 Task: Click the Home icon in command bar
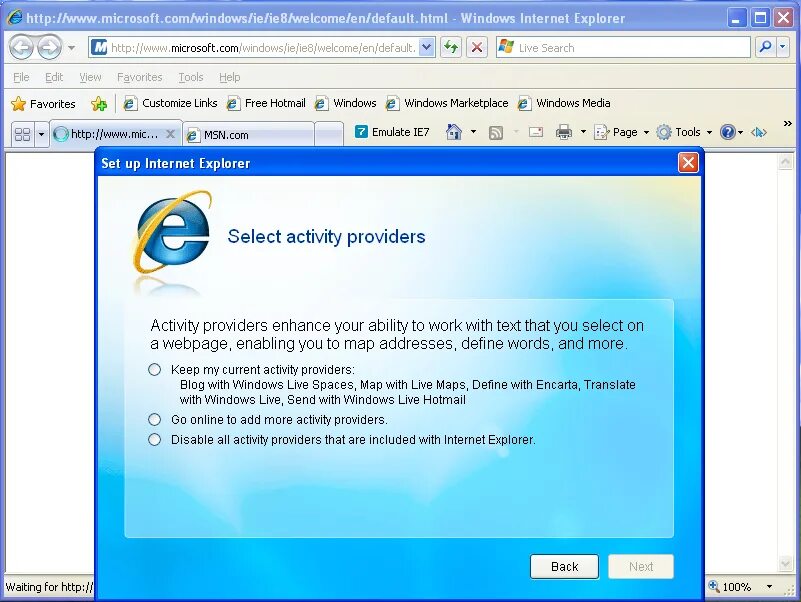[454, 132]
